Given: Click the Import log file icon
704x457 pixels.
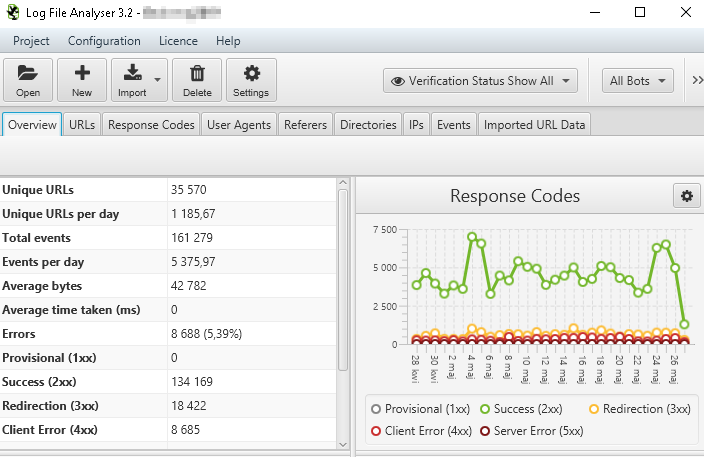Looking at the screenshot, I should (132, 73).
